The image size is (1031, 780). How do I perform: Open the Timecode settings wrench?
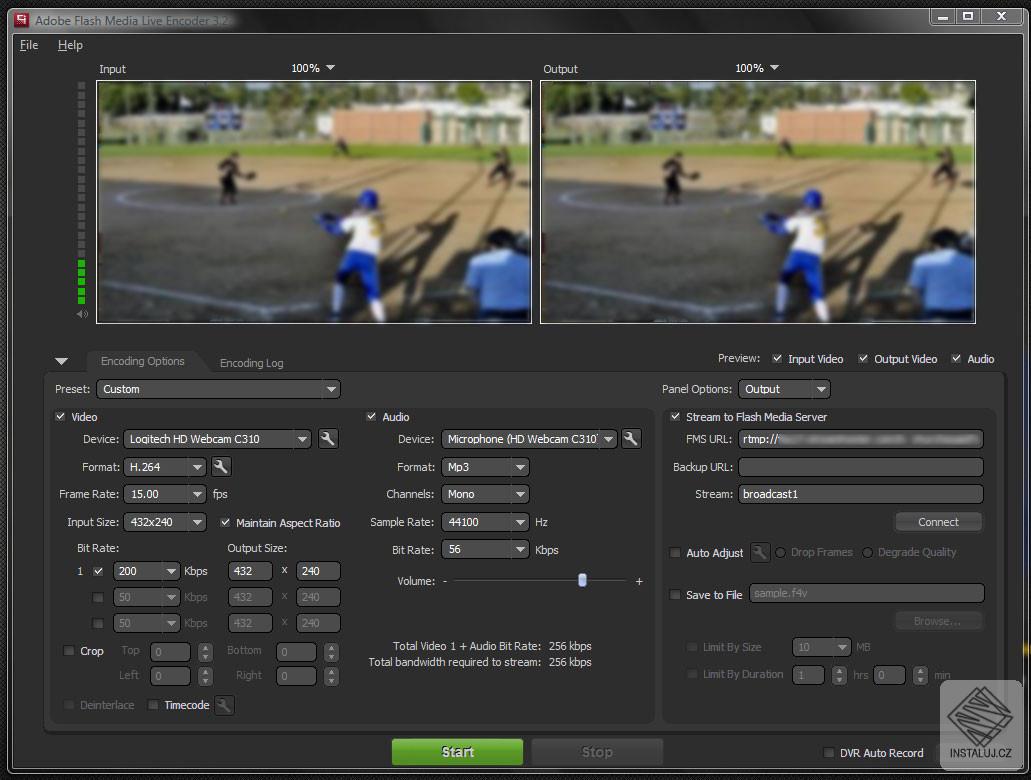click(224, 705)
